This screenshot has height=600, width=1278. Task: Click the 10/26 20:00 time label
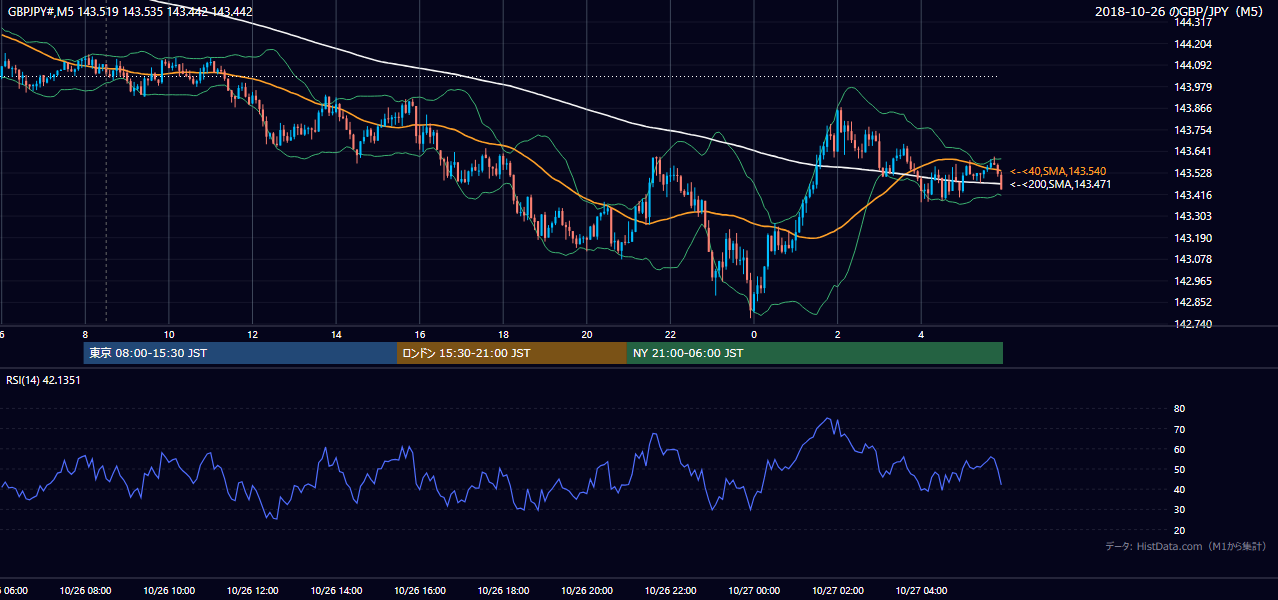pyautogui.click(x=587, y=590)
